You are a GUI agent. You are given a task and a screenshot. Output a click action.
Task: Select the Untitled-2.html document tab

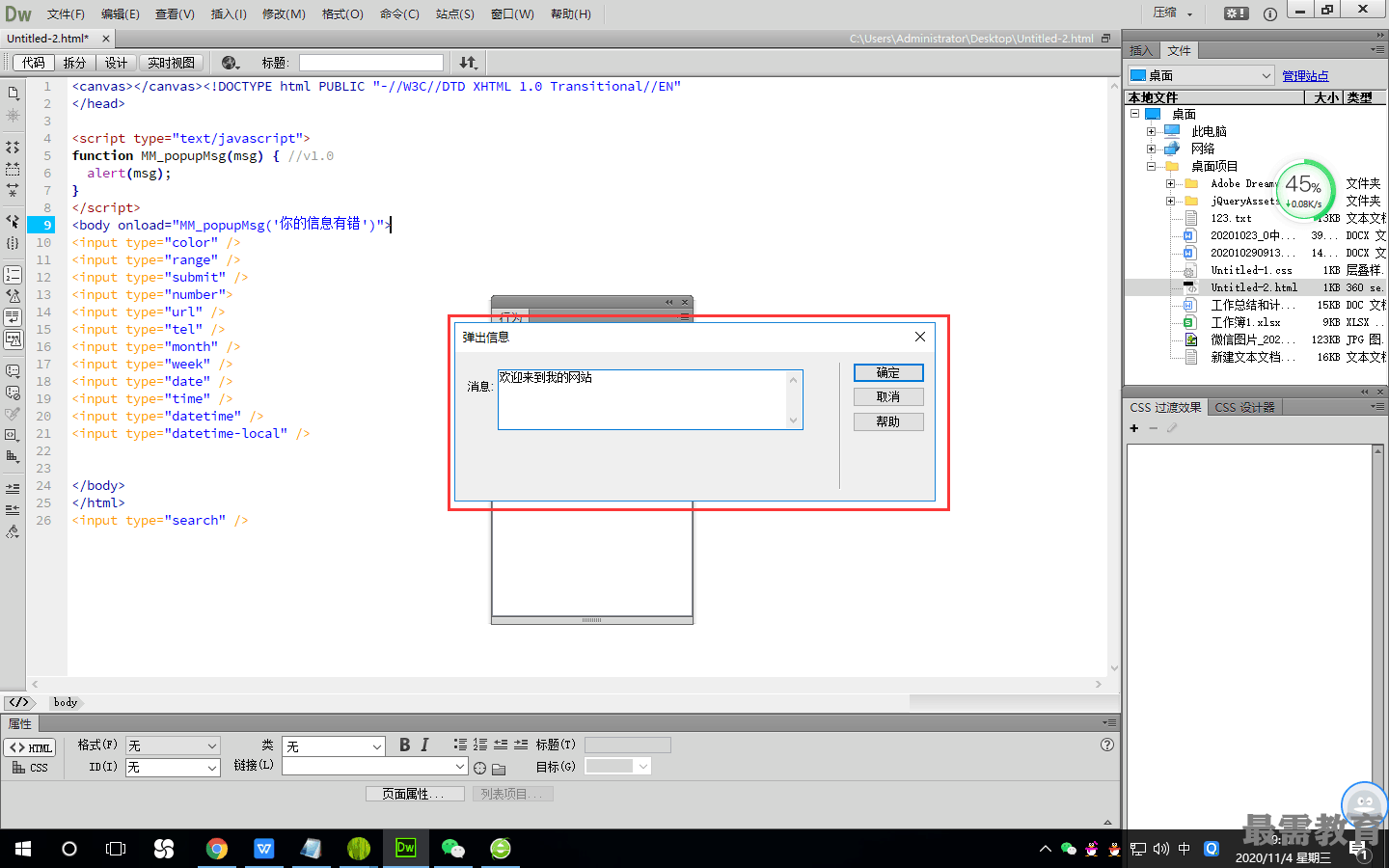click(x=48, y=39)
